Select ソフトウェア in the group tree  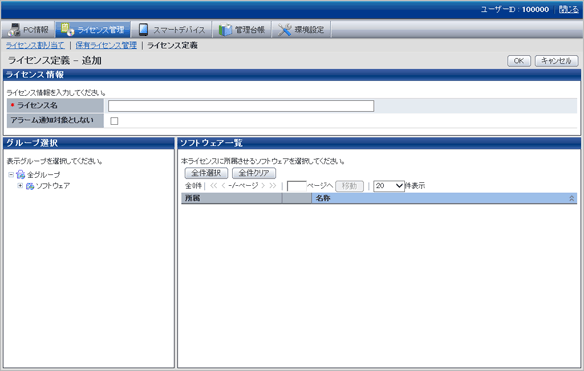[x=53, y=186]
